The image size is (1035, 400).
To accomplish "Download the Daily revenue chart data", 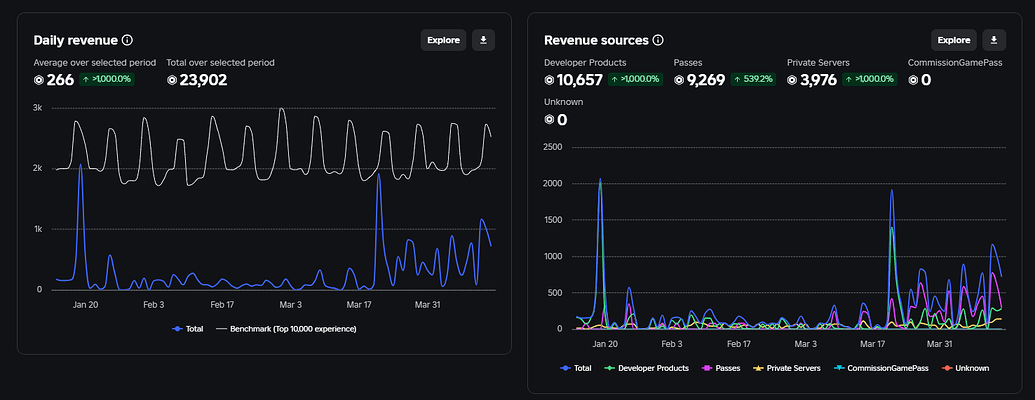I will pyautogui.click(x=483, y=40).
